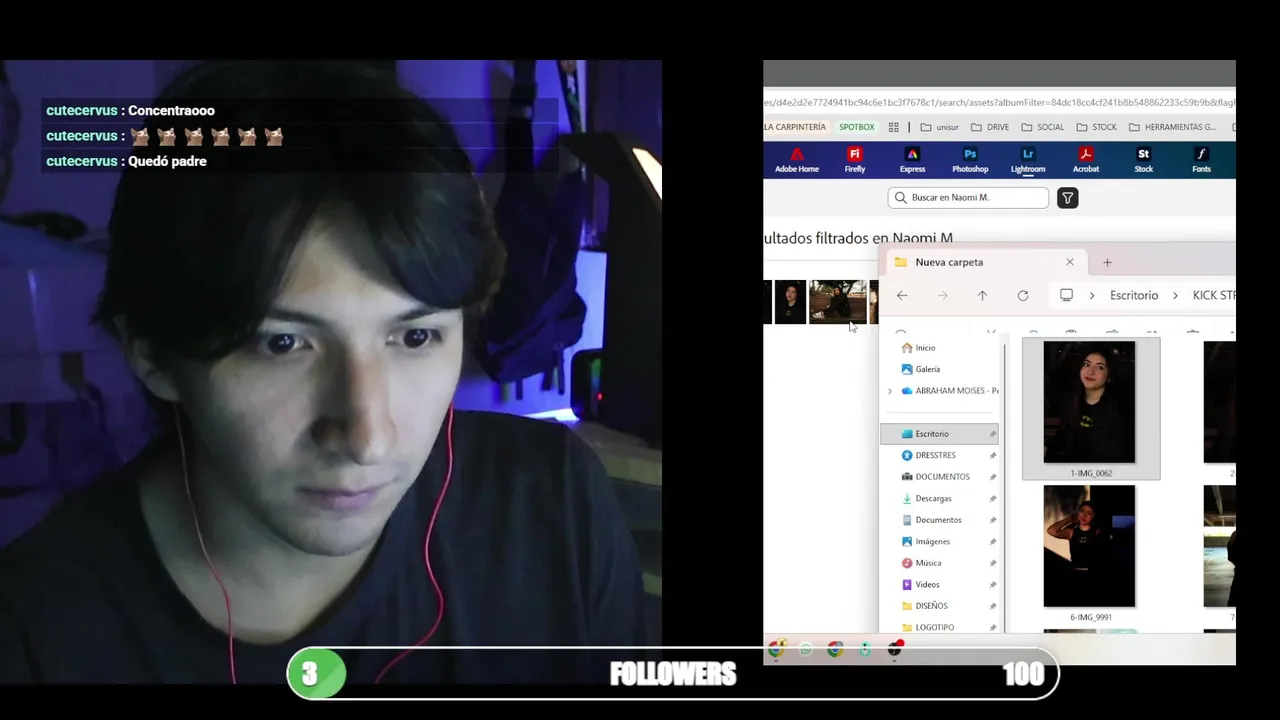Open the dark app icon with red badge
1280x720 pixels.
(895, 649)
